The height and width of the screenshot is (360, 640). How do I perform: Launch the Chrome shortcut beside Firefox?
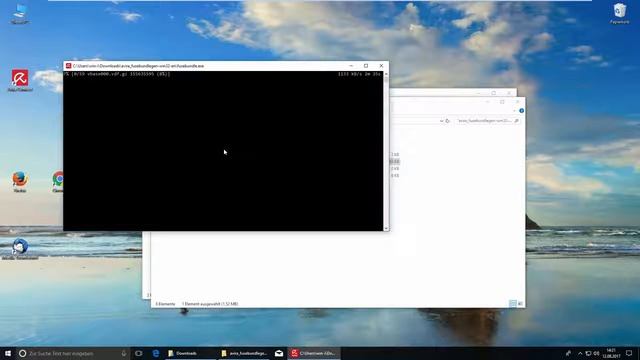(58, 182)
